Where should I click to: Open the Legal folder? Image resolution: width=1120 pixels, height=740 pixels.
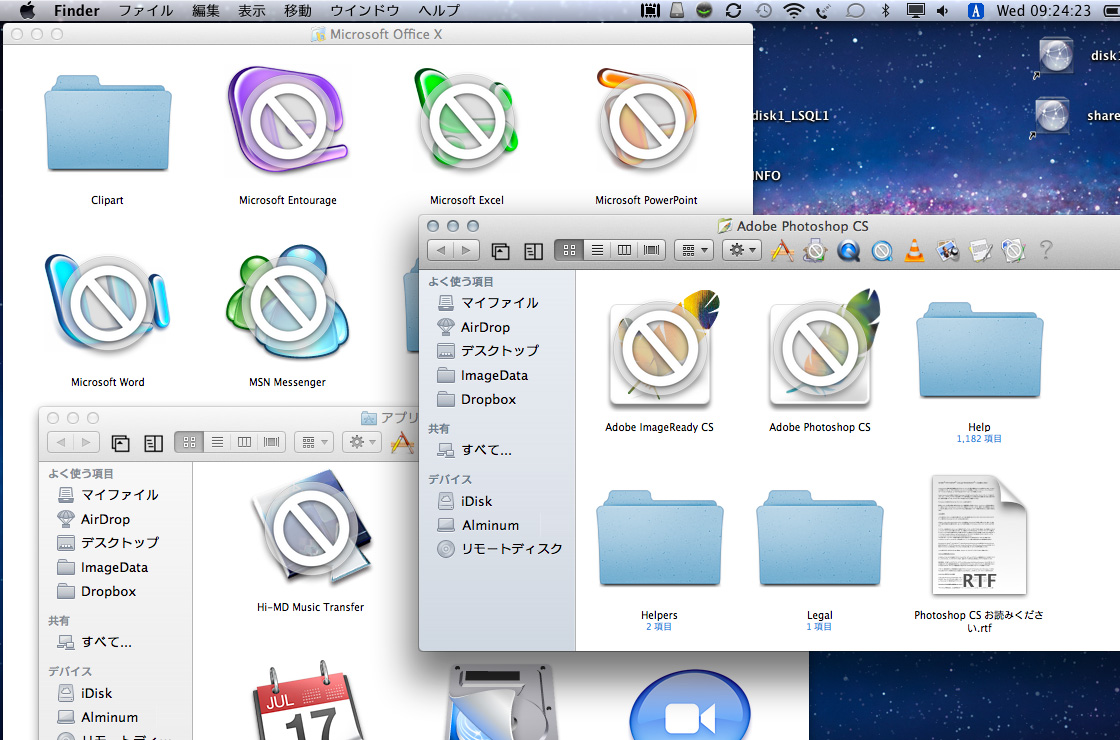coord(819,537)
